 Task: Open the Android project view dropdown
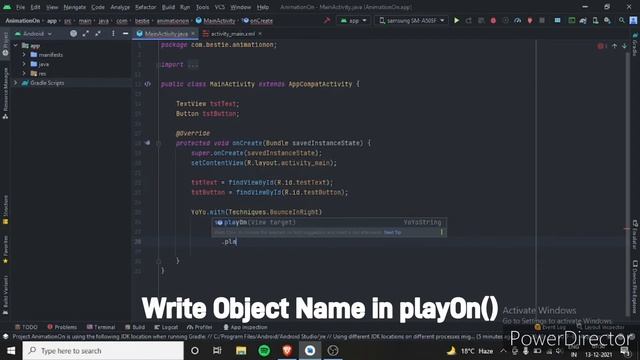point(33,33)
